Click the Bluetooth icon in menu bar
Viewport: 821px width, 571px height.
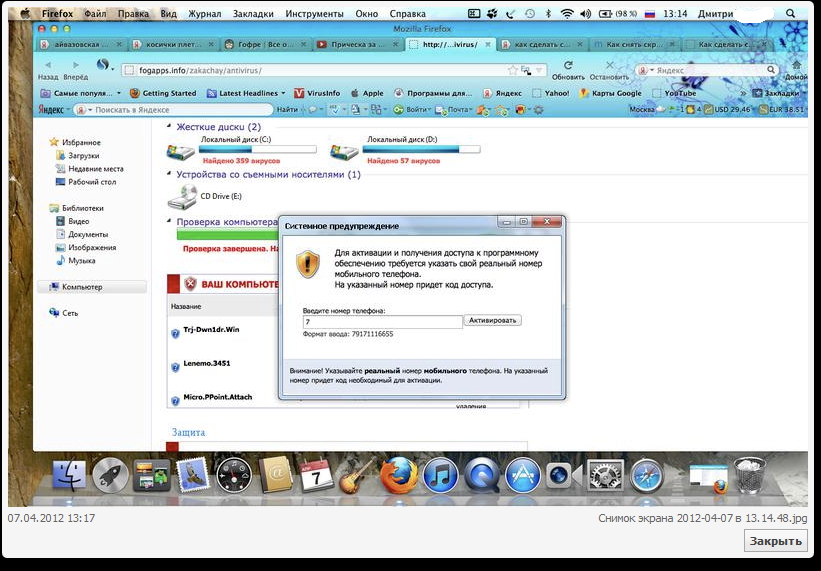[548, 14]
